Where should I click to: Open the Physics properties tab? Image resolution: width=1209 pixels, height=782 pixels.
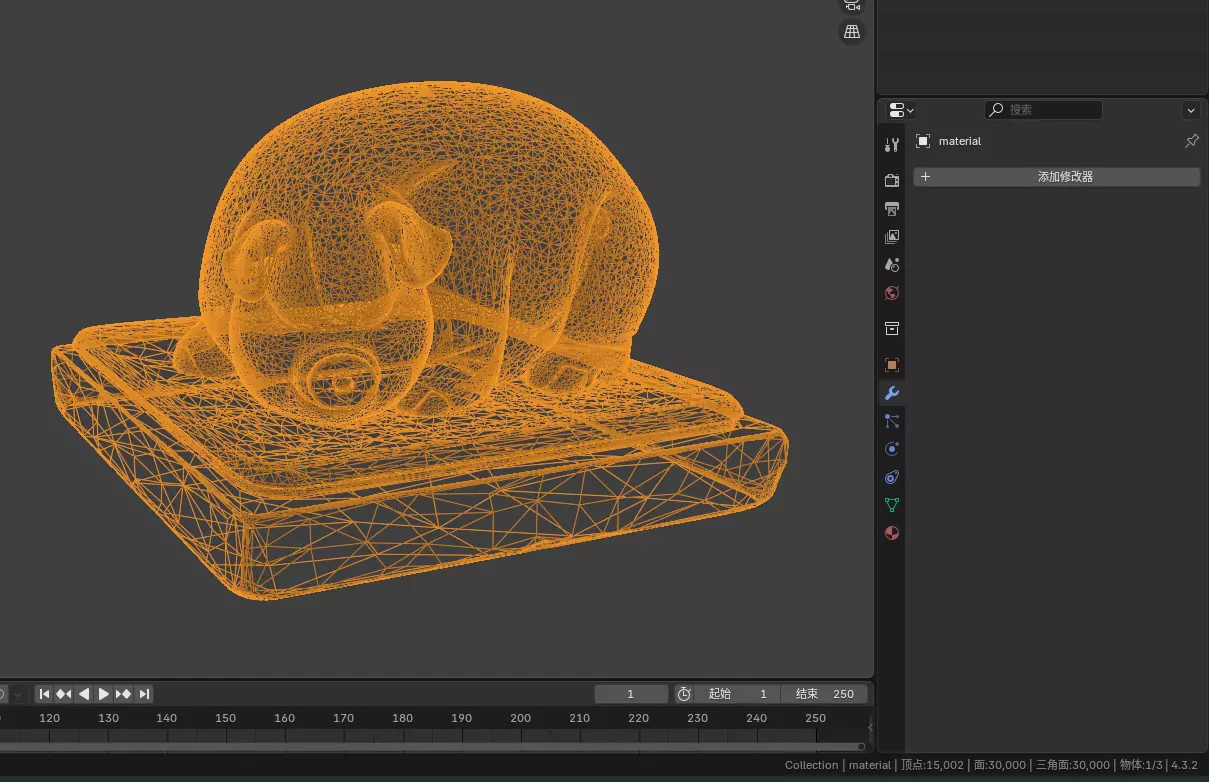(x=892, y=449)
